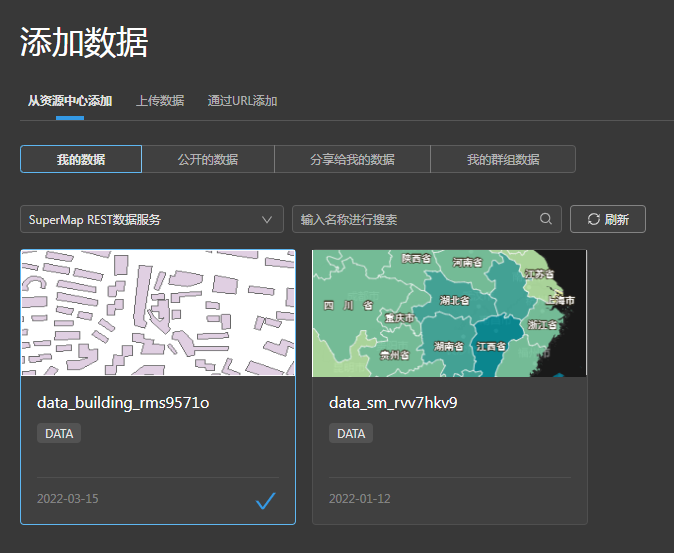Image resolution: width=674 pixels, height=553 pixels.
Task: Click DATA tag on data_sm_rvv7hkv9 card
Action: (x=351, y=434)
